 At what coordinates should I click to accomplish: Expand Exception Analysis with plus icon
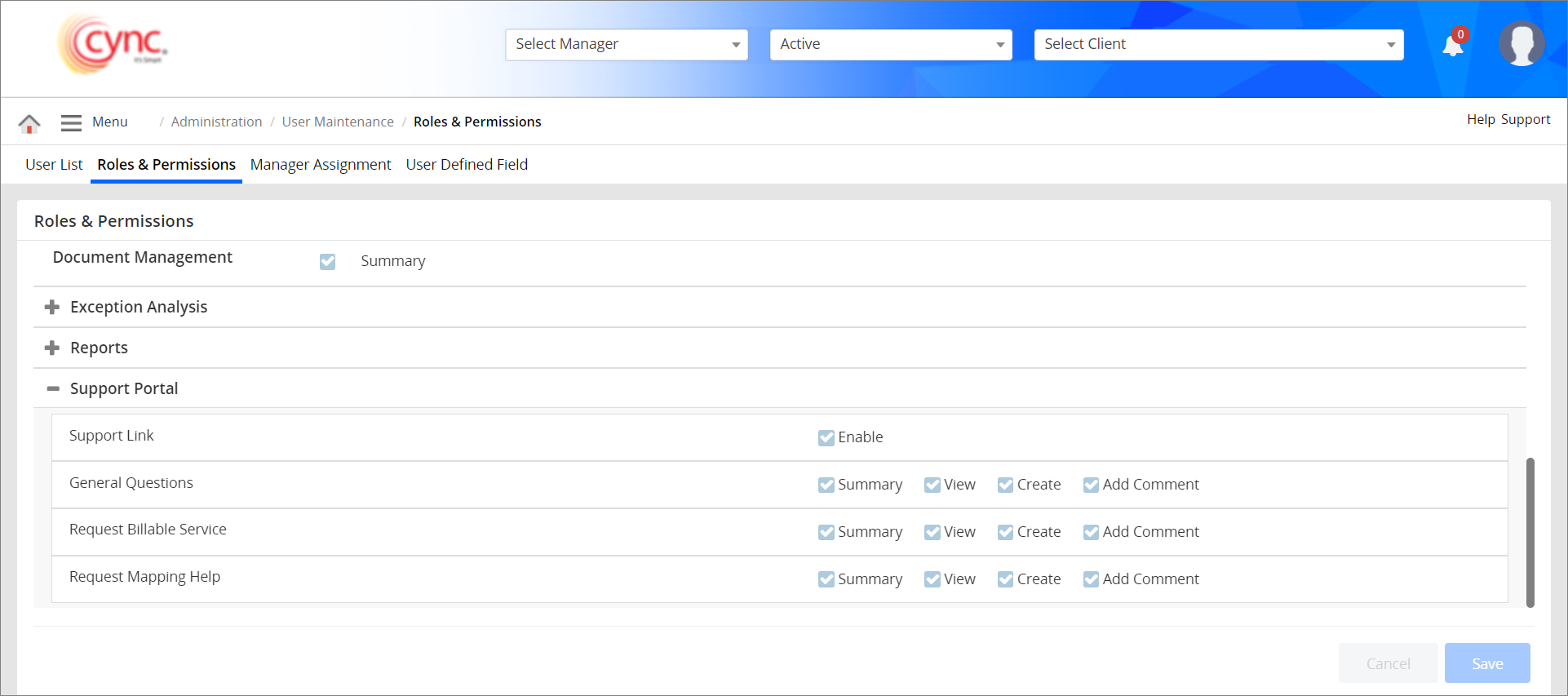pyautogui.click(x=52, y=307)
